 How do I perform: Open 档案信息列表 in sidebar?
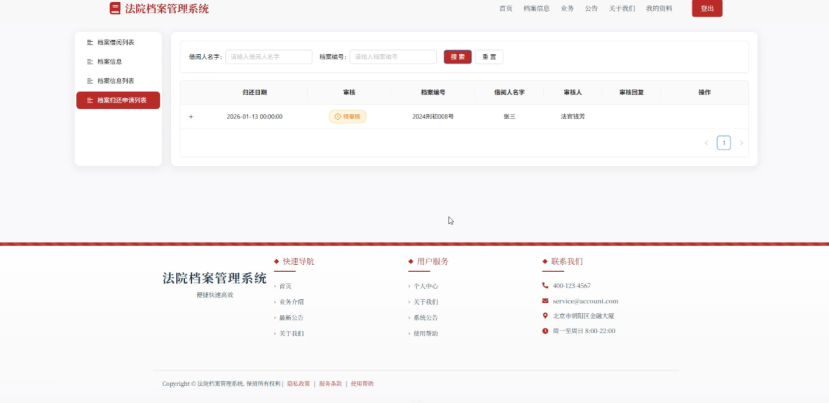(x=118, y=81)
